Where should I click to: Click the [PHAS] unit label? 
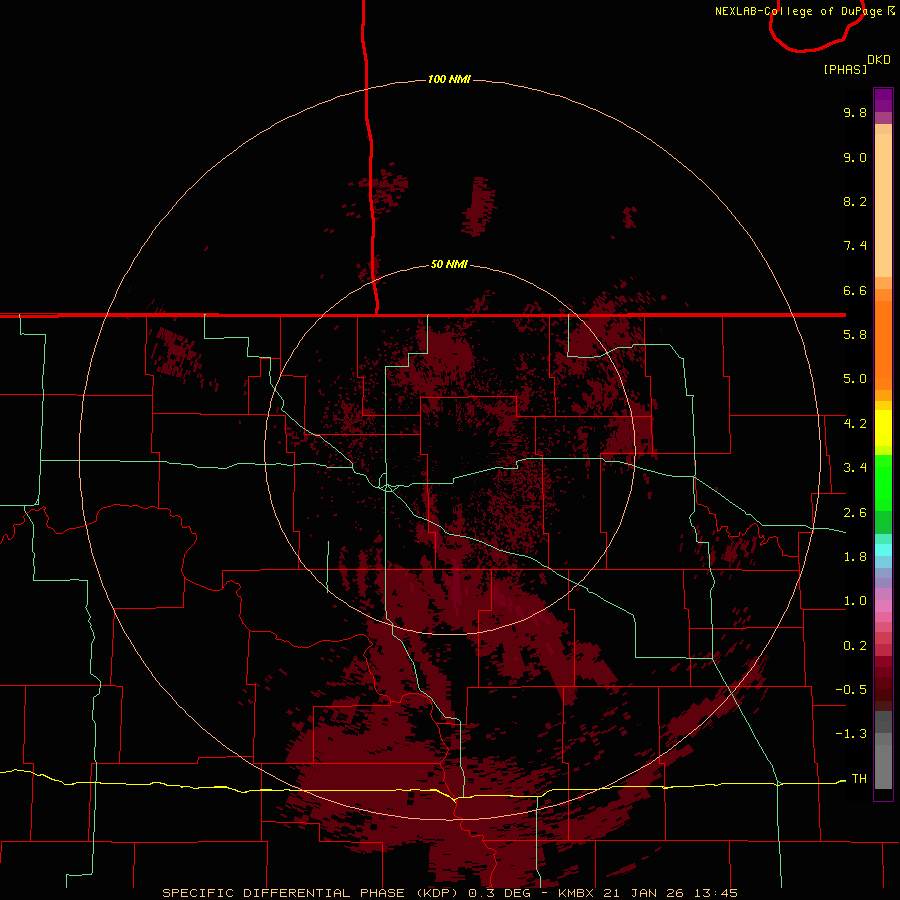(845, 69)
